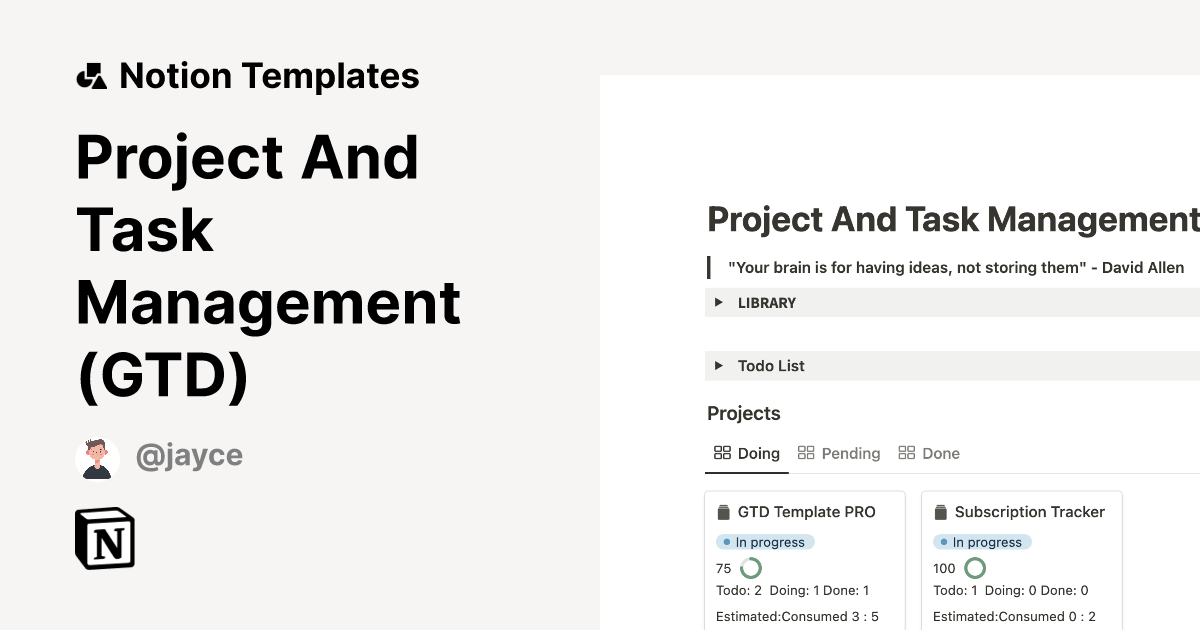Expand the LIBRARY section triangle

pos(719,302)
